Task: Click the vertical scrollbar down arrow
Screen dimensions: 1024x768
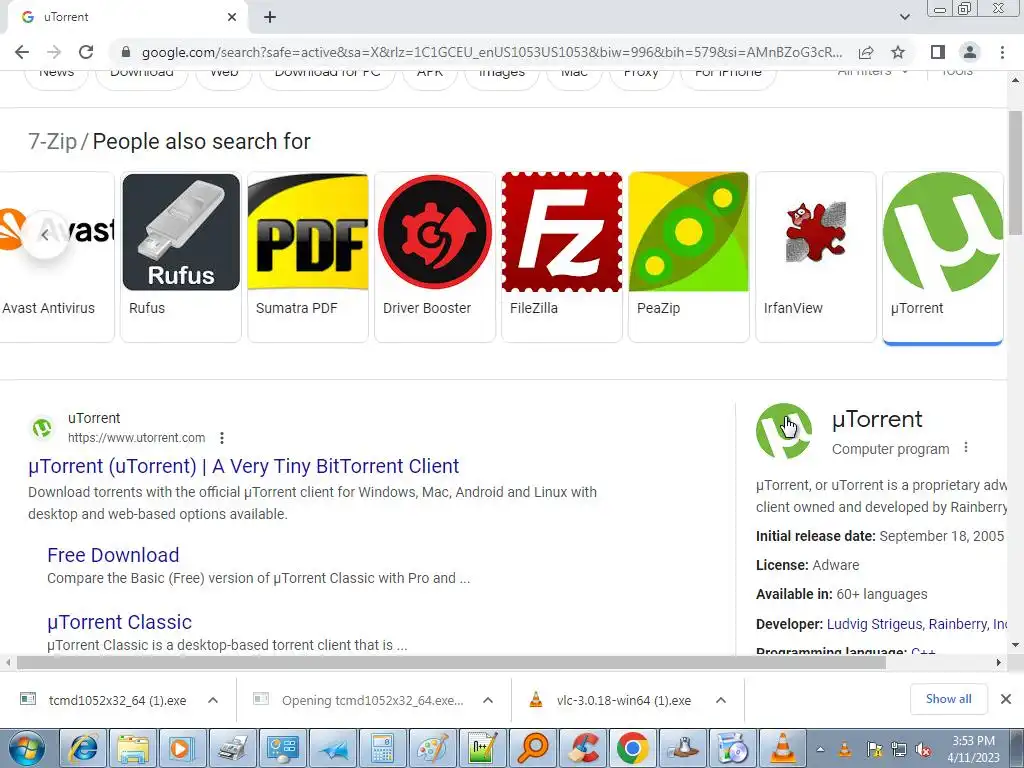Action: pos(1015,645)
